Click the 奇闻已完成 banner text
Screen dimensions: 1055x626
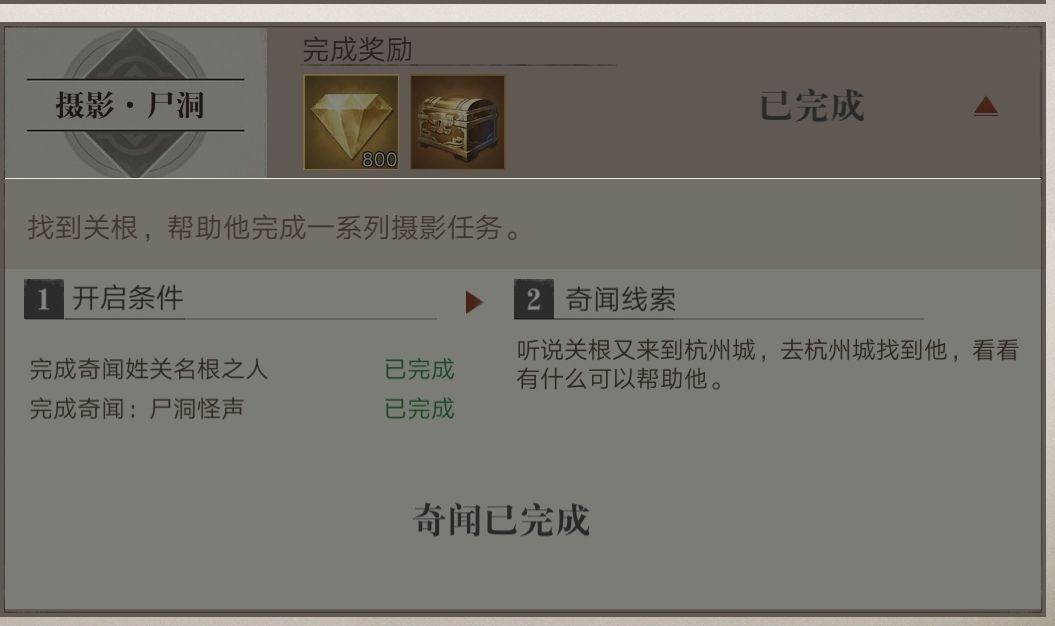[501, 520]
